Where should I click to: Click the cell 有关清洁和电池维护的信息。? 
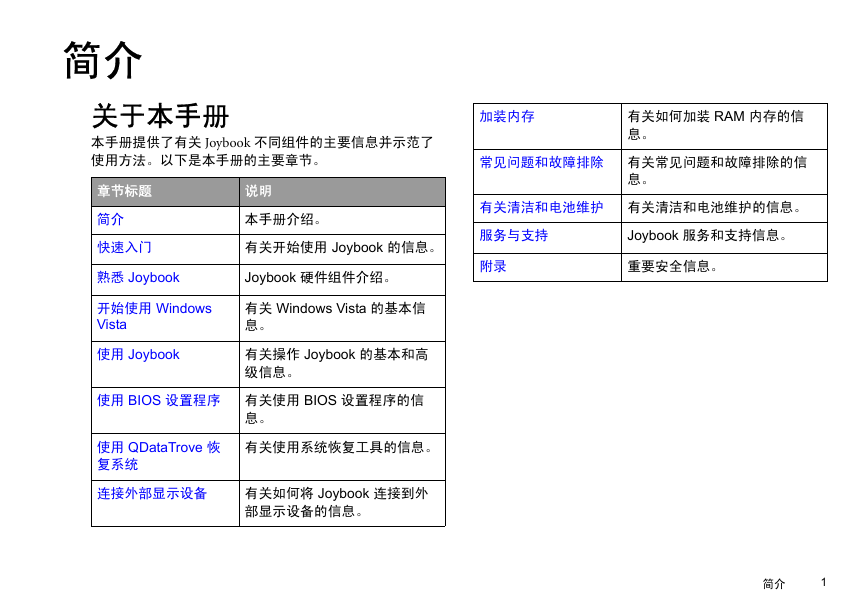pyautogui.click(x=724, y=208)
